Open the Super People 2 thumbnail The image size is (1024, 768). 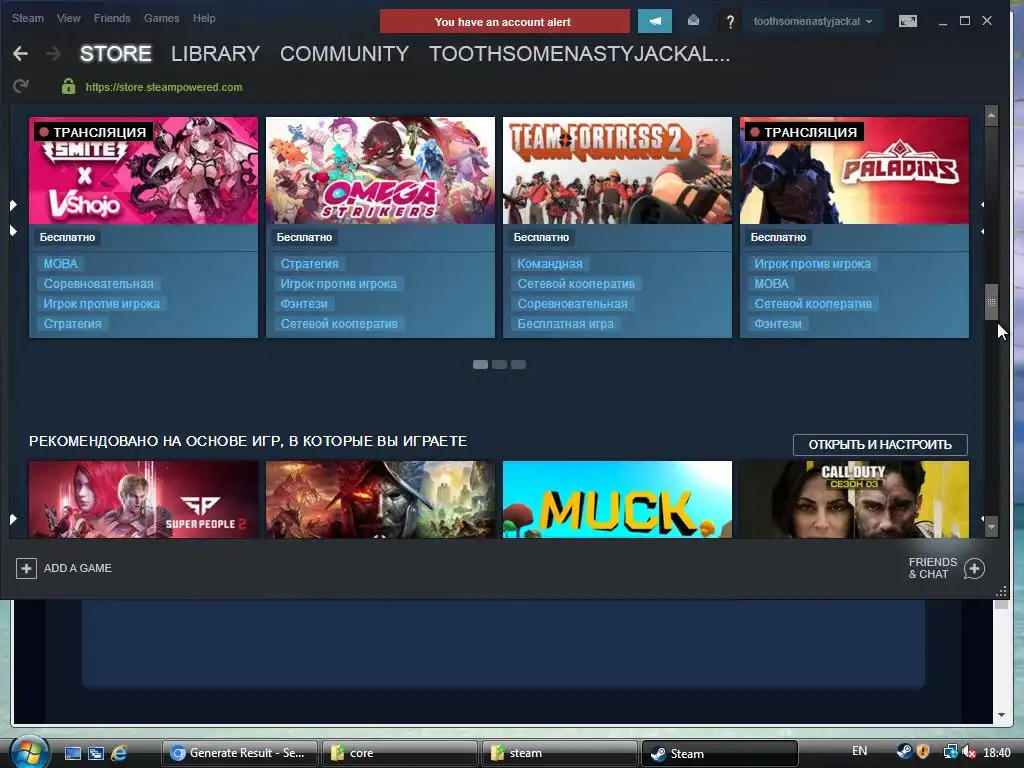point(144,500)
